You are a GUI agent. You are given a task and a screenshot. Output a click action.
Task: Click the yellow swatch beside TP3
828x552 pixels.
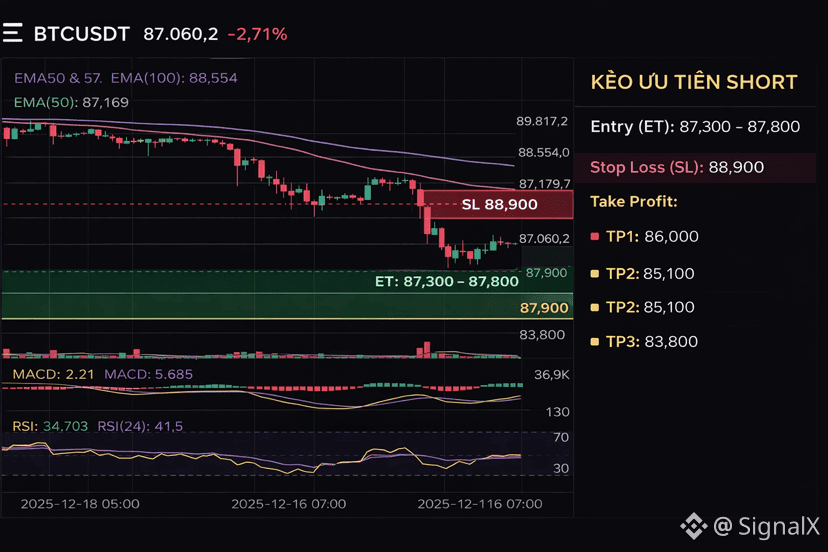click(595, 342)
